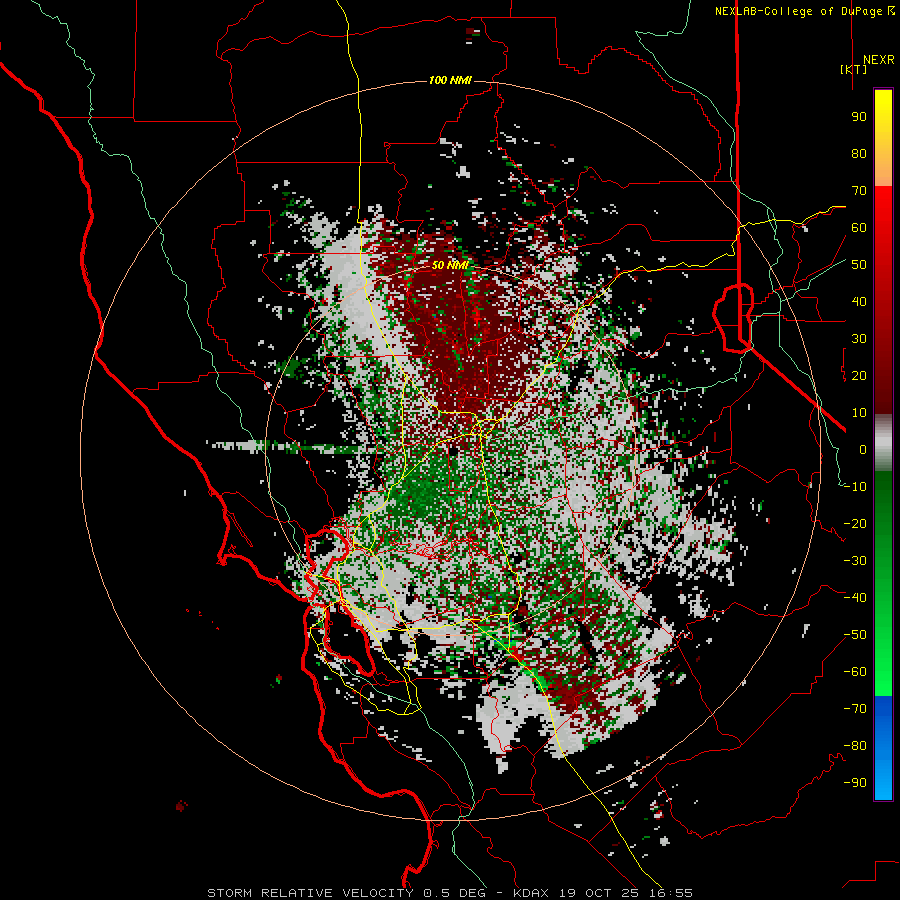This screenshot has width=900, height=900.
Task: Click the 80 value on velocity scale
Action: coord(859,154)
